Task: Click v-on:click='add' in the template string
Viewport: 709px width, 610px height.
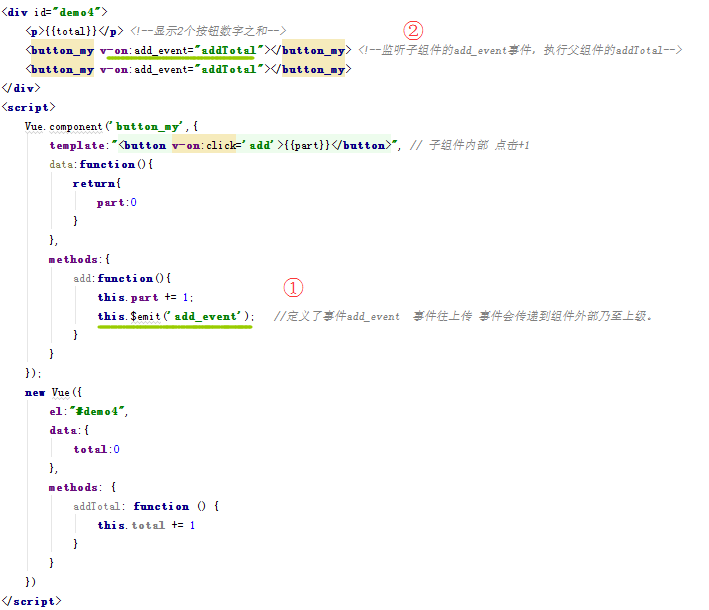Action: [x=223, y=145]
